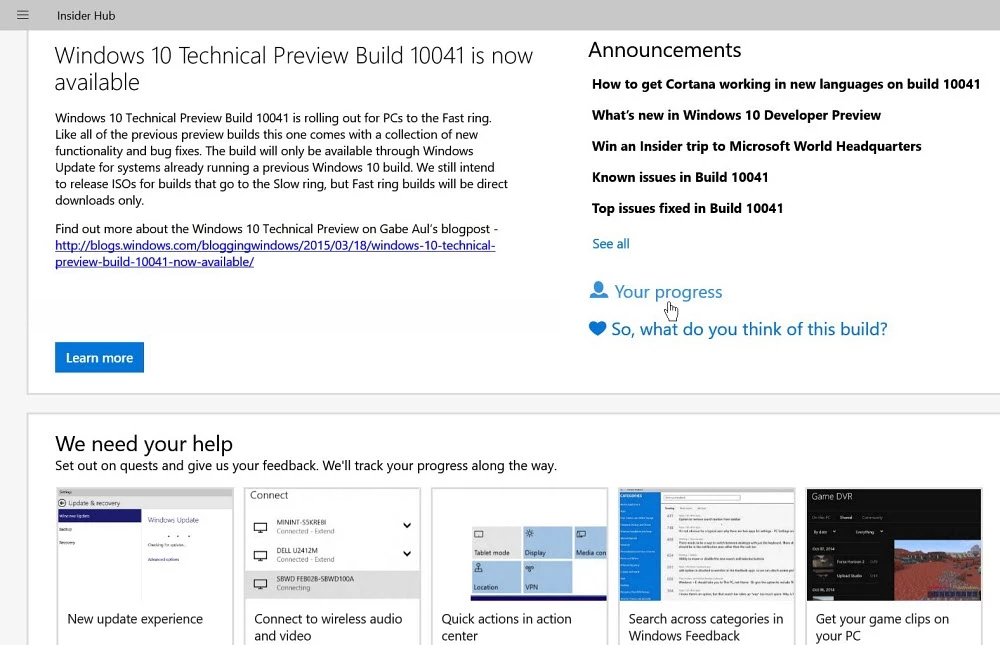Open the hamburger menu in Insider Hub
Screen dimensions: 1000x645
pos(23,15)
